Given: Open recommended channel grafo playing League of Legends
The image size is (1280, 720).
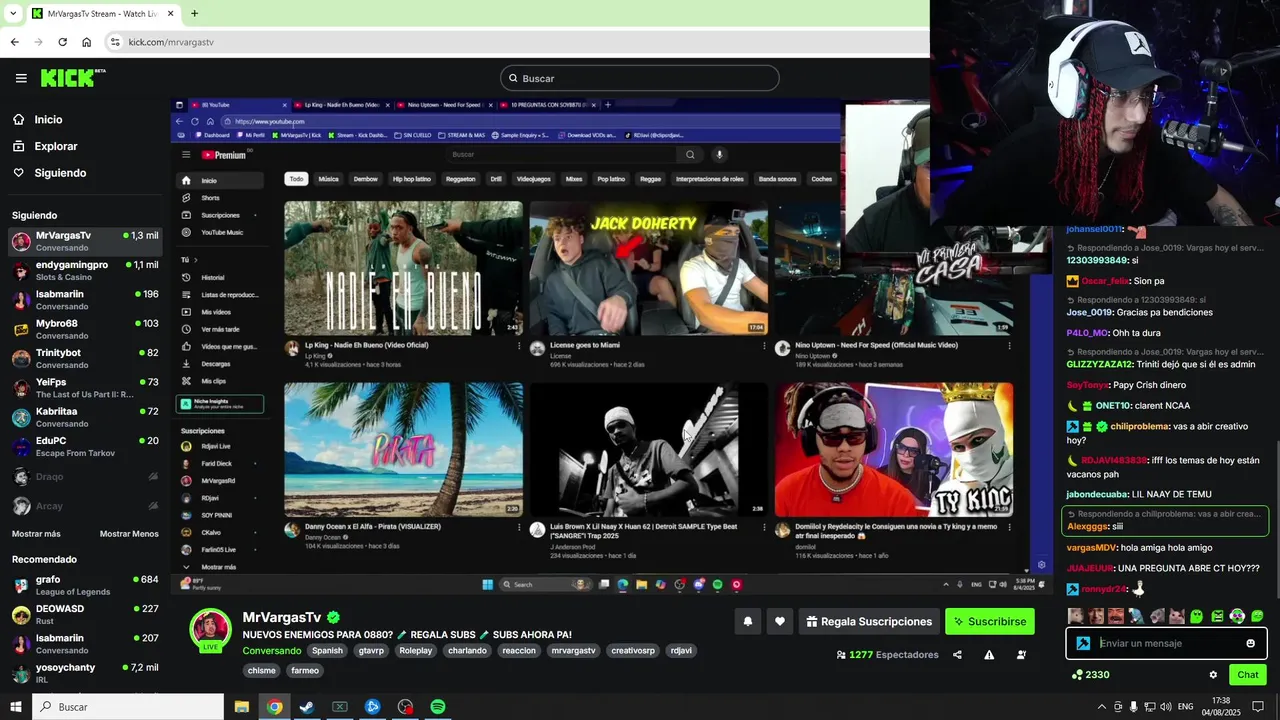Looking at the screenshot, I should (85, 585).
